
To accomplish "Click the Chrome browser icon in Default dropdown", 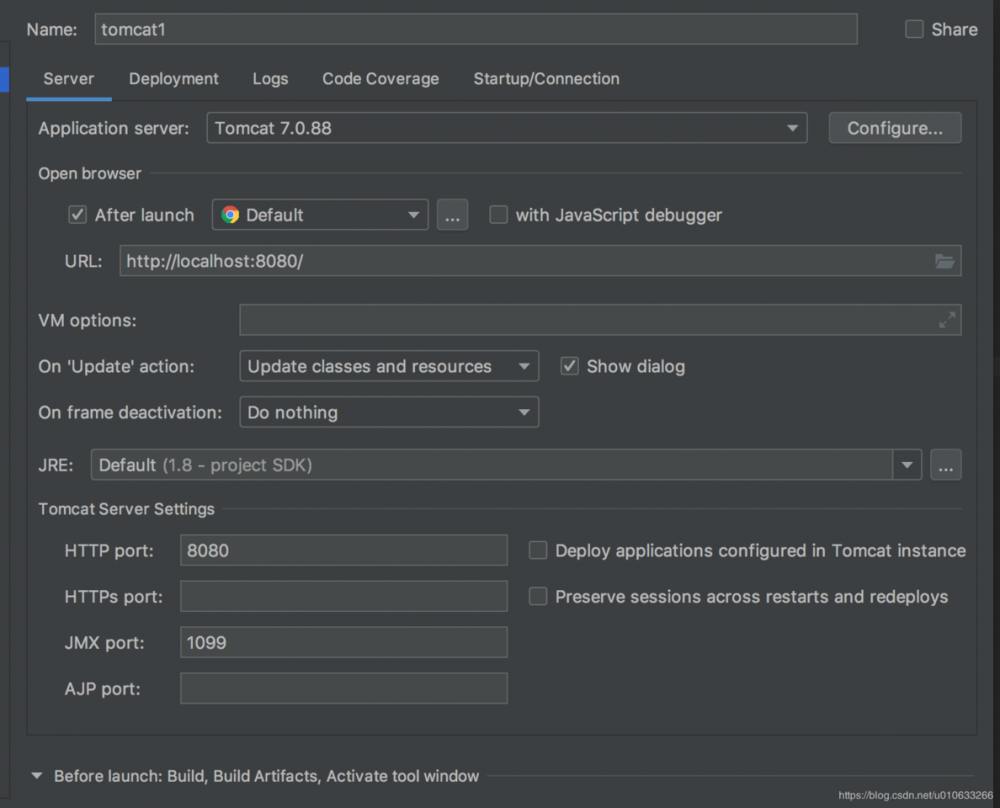I will 231,214.
